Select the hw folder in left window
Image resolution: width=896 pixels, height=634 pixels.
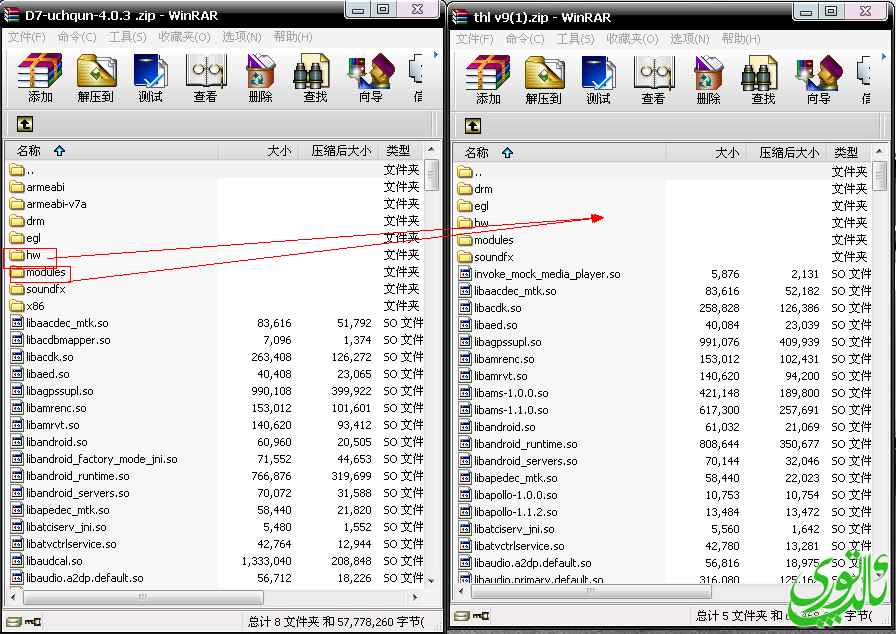click(33, 255)
